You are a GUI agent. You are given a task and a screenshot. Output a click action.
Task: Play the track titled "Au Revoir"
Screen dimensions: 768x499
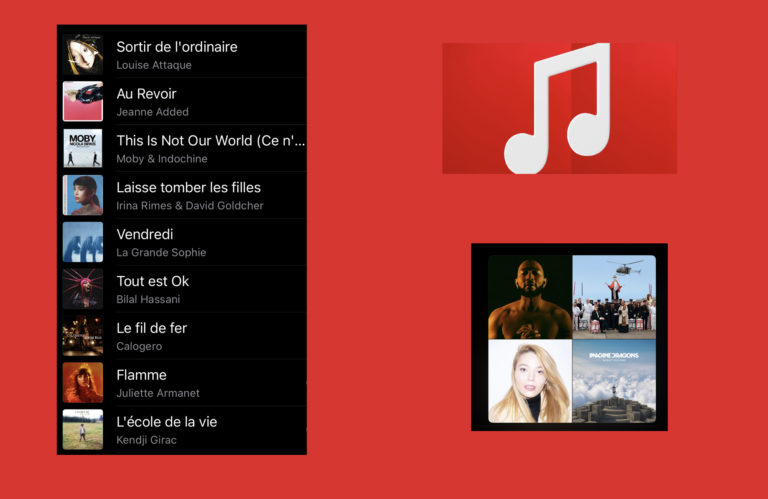coord(146,94)
